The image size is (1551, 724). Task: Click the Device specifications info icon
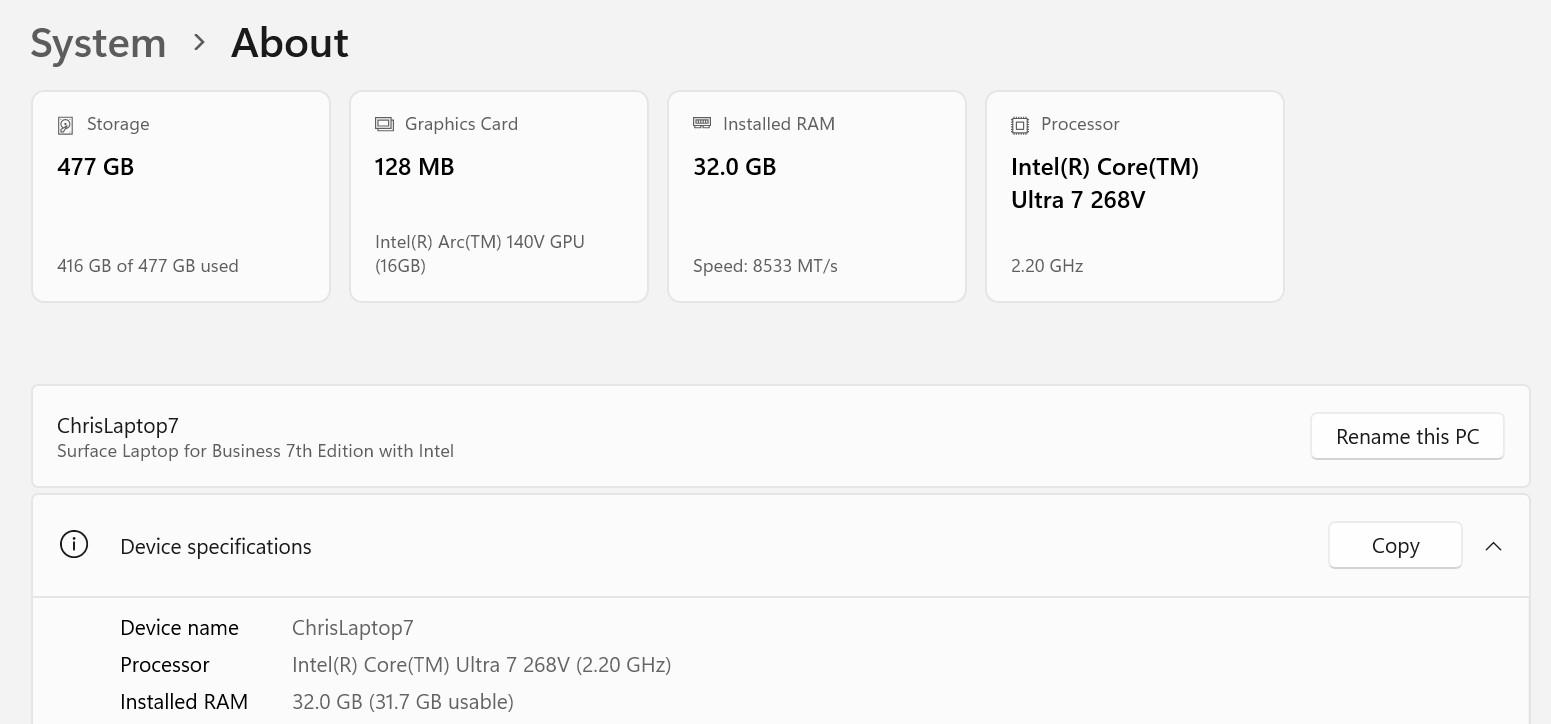pyautogui.click(x=74, y=545)
